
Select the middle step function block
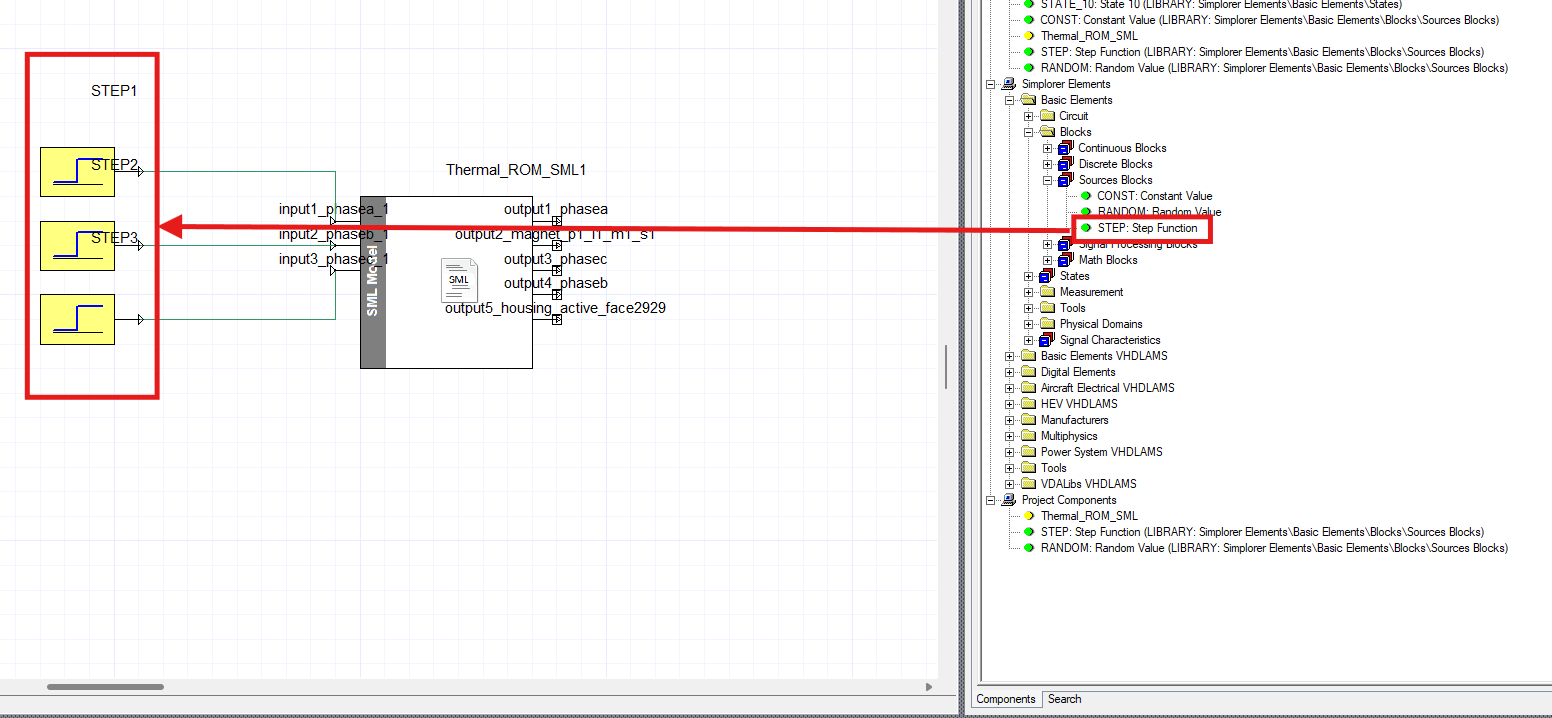pyautogui.click(x=77, y=246)
